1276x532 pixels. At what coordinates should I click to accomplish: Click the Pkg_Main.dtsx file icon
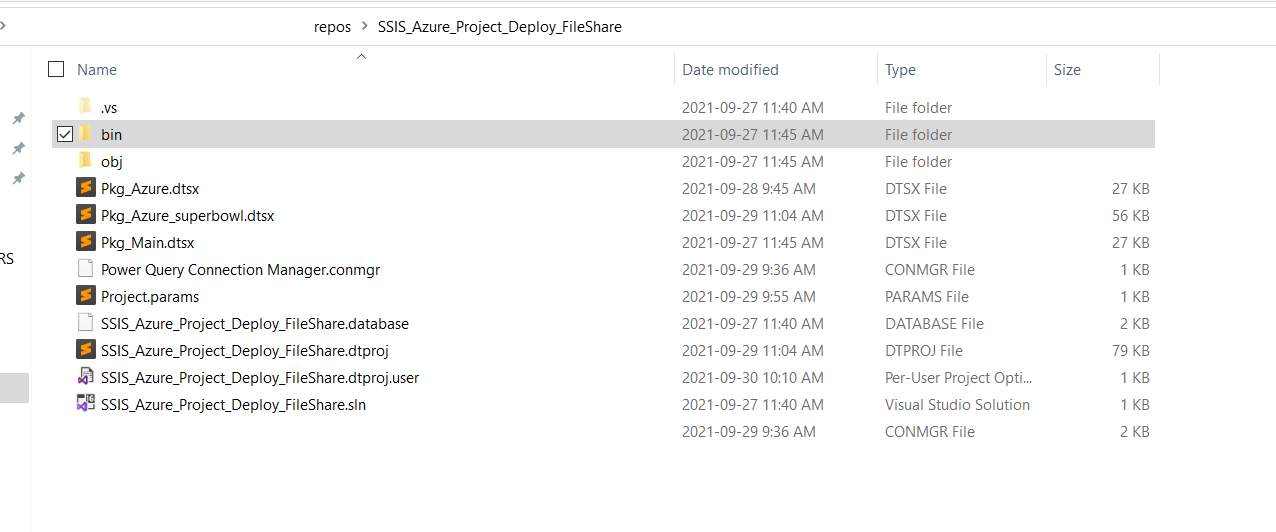point(86,242)
